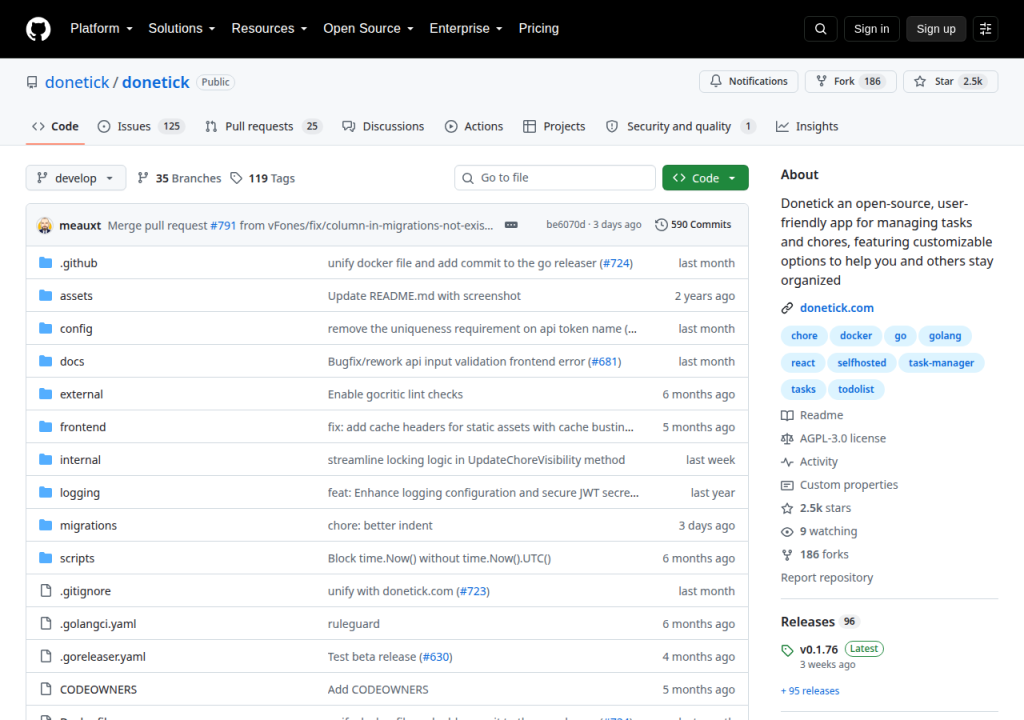The width and height of the screenshot is (1024, 720).
Task: Click the Notifications button
Action: tap(748, 82)
